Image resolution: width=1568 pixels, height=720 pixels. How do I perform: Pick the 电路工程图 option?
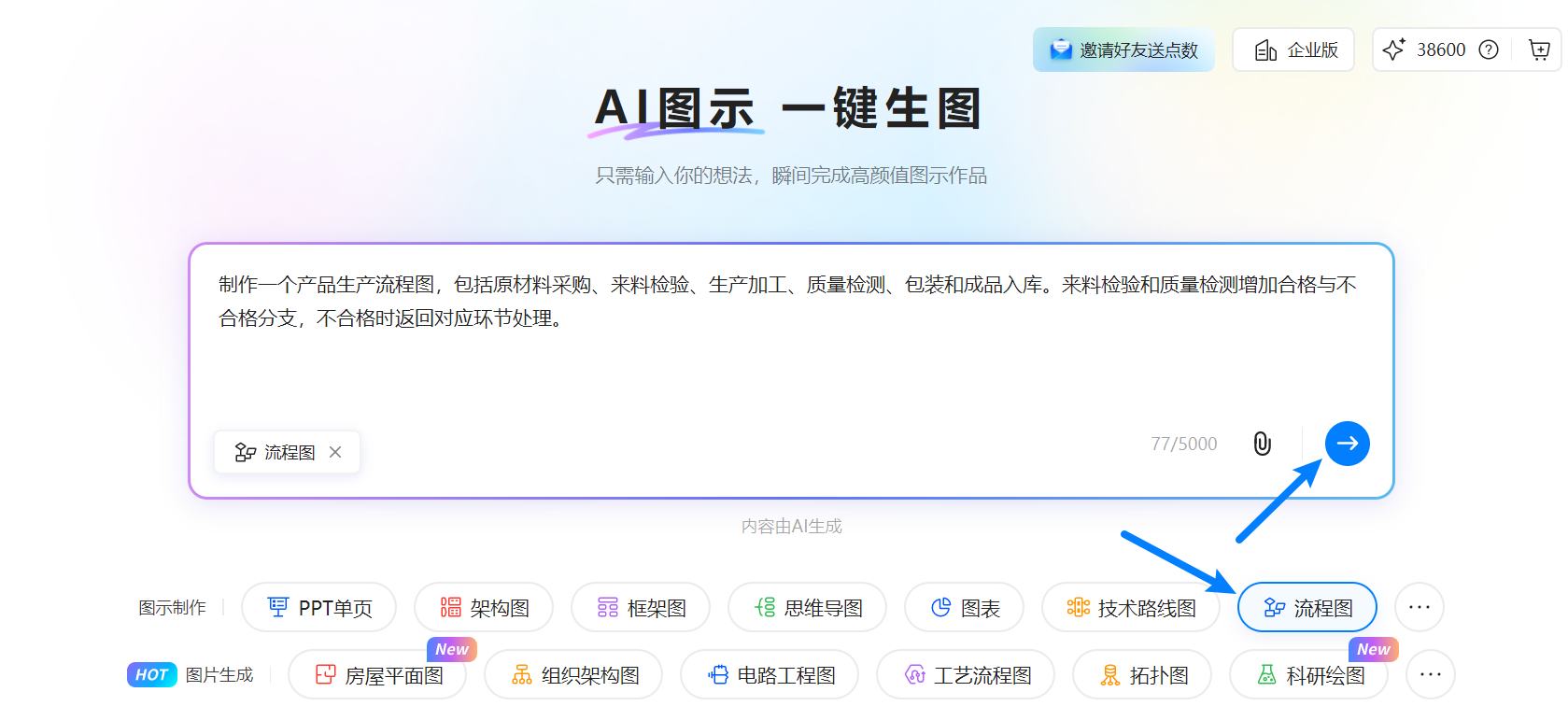[770, 674]
